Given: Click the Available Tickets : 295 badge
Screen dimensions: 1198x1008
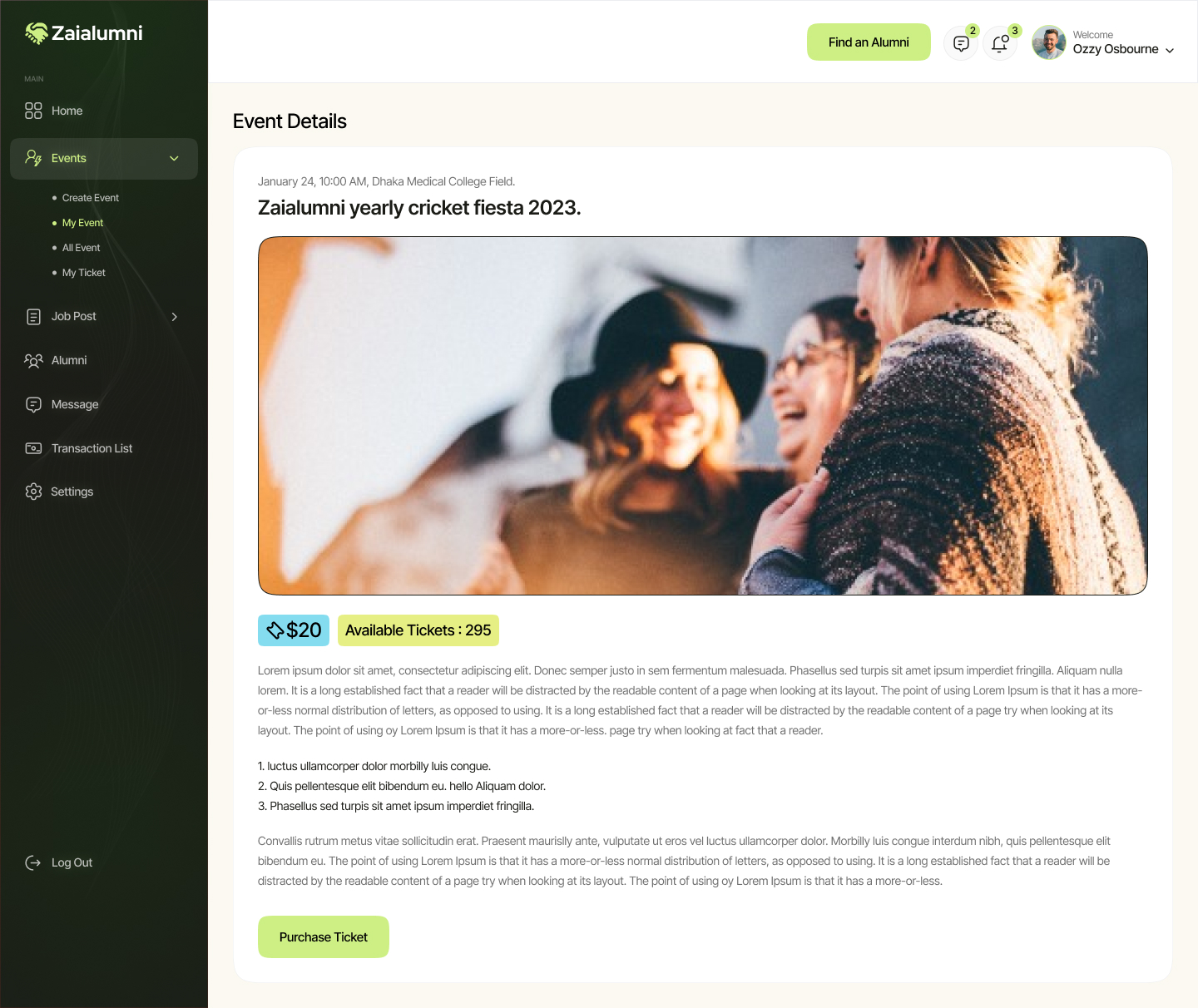Looking at the screenshot, I should 418,630.
